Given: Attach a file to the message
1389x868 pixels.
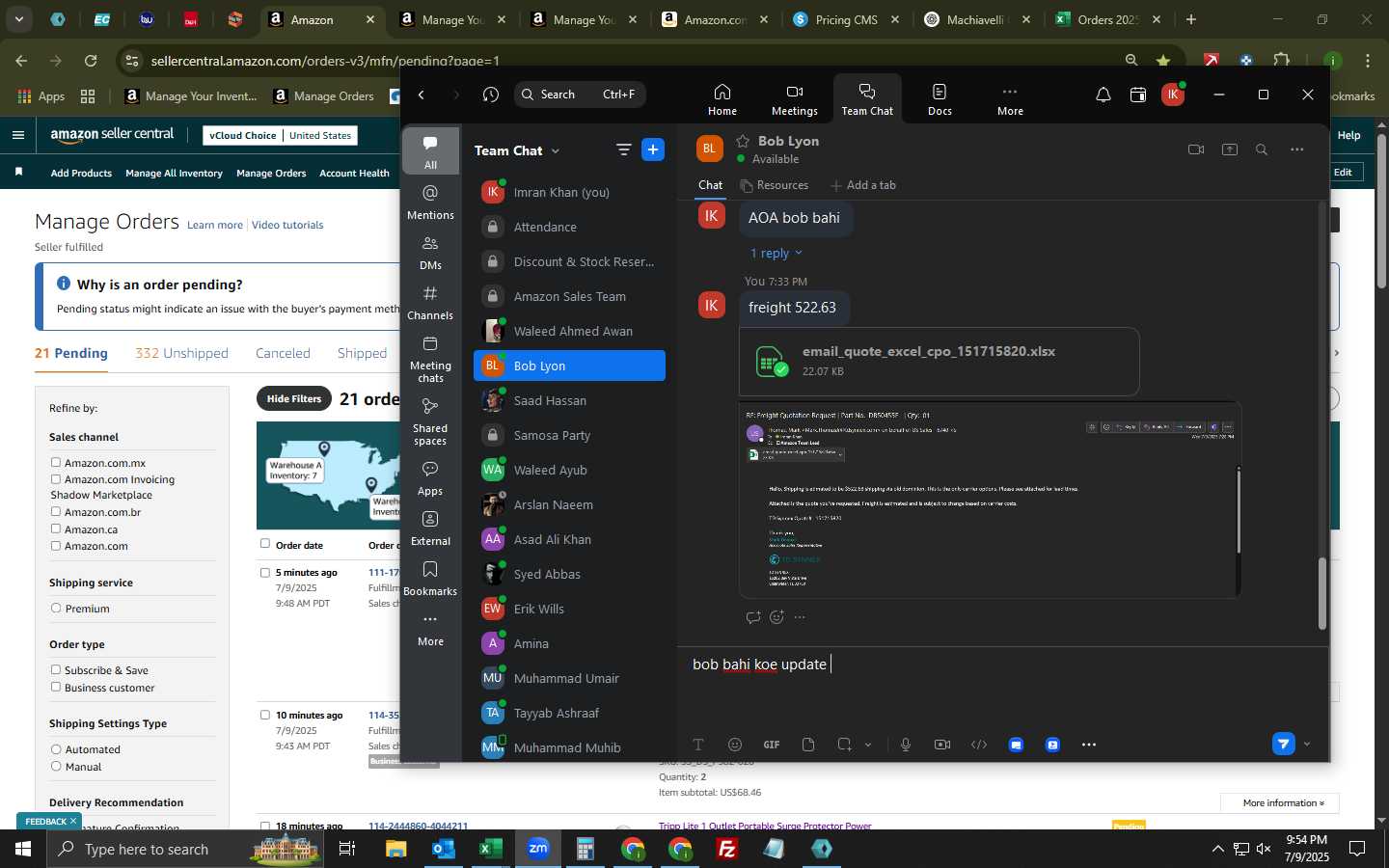Looking at the screenshot, I should coord(808,745).
